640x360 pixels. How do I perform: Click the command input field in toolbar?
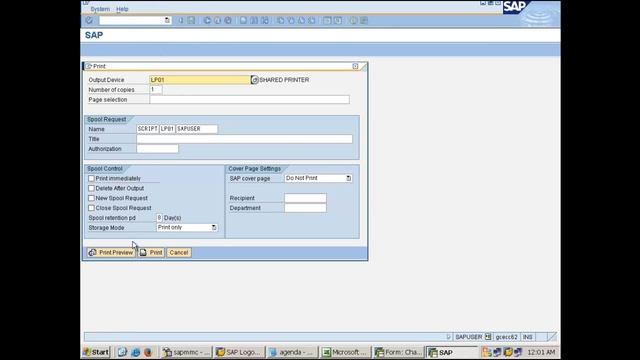point(131,20)
